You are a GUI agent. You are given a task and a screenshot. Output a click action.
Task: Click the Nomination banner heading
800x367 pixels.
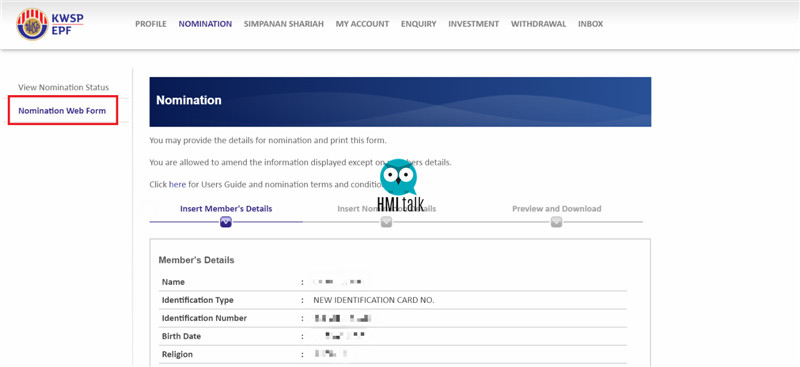tap(189, 101)
